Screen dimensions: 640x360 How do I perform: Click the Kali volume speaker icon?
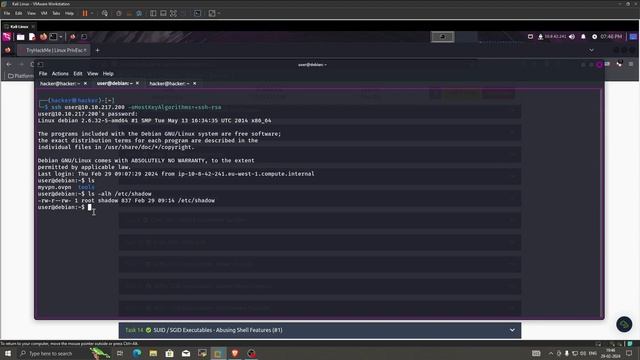[x=572, y=37]
